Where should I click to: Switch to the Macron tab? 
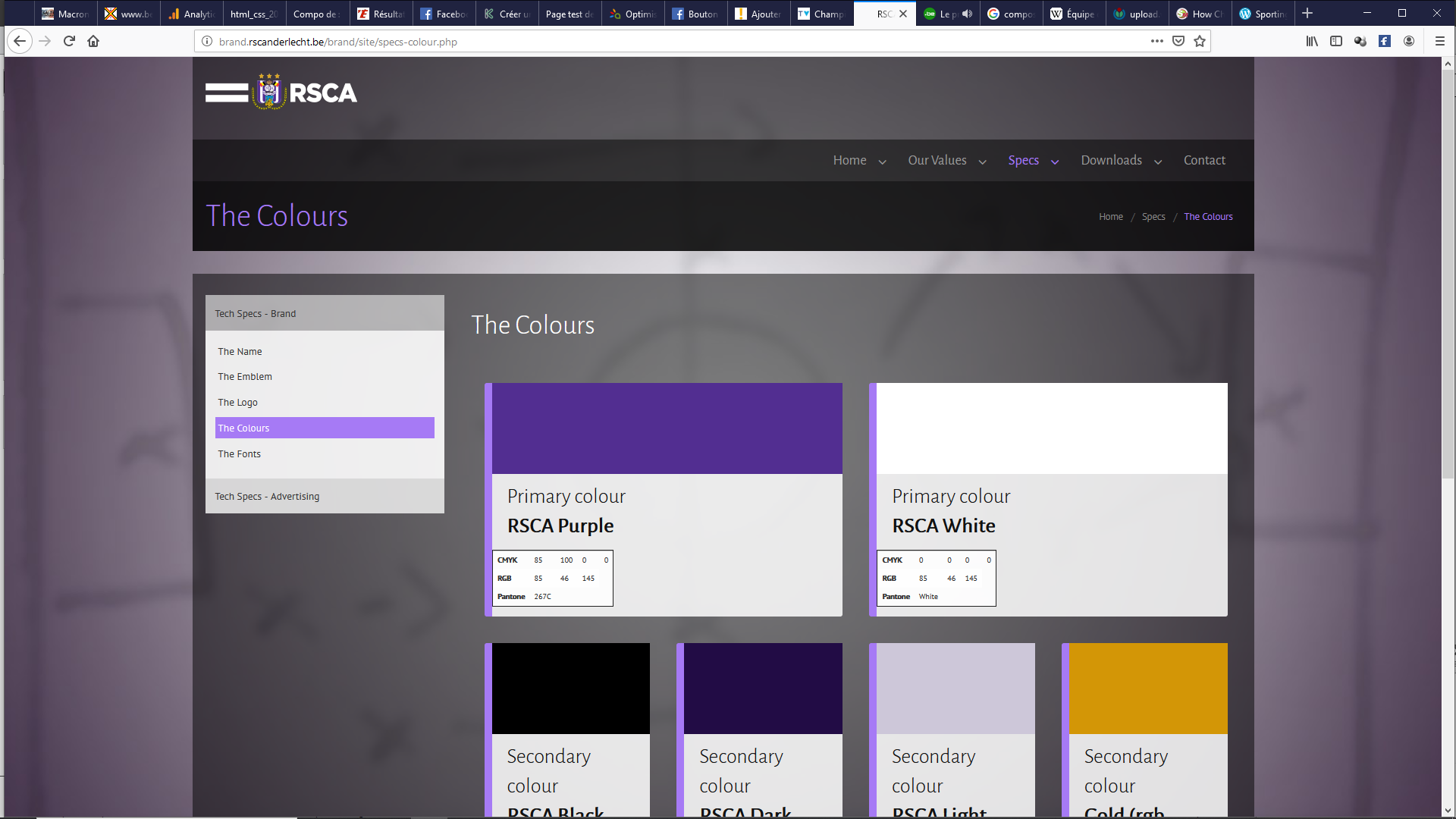(x=65, y=14)
